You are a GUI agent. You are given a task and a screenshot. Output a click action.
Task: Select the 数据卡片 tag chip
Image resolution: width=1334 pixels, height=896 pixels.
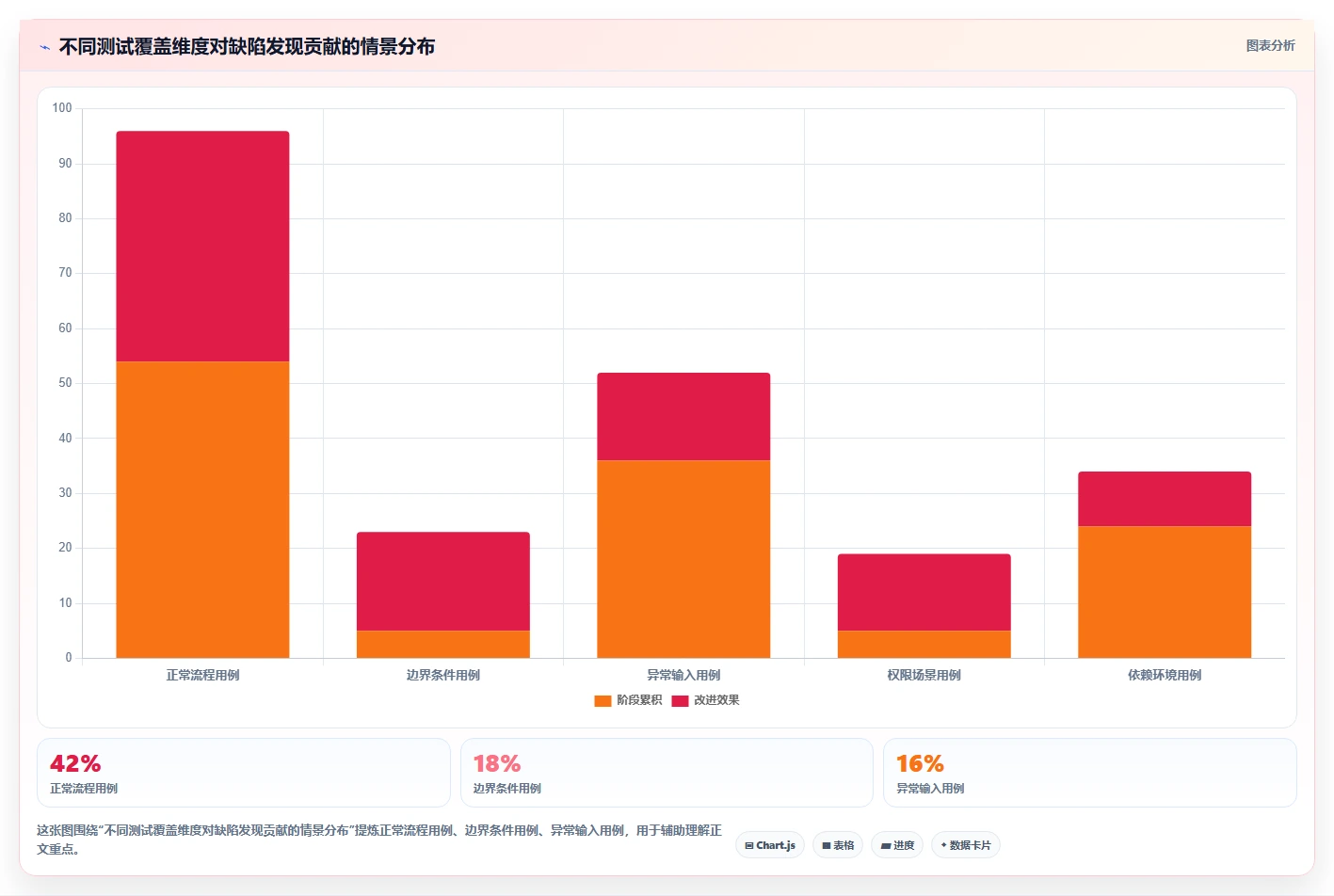[x=966, y=845]
